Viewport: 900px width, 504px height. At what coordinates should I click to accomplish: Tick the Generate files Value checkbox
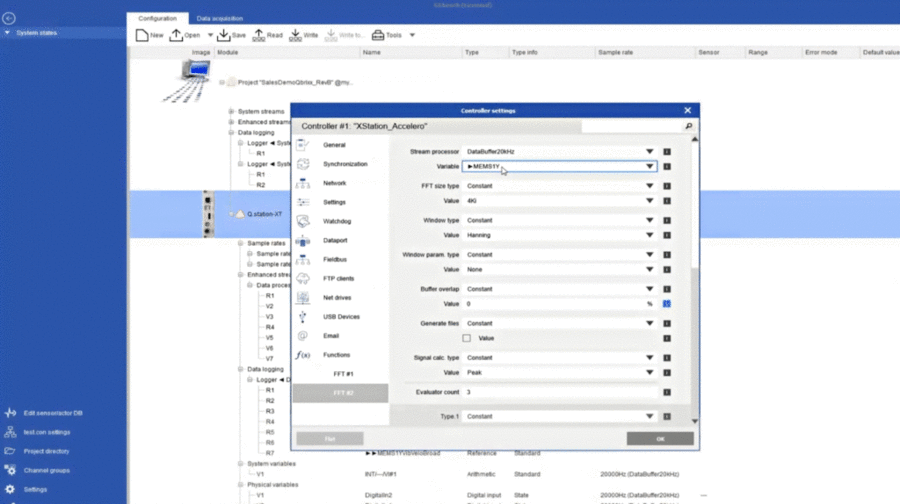point(467,338)
